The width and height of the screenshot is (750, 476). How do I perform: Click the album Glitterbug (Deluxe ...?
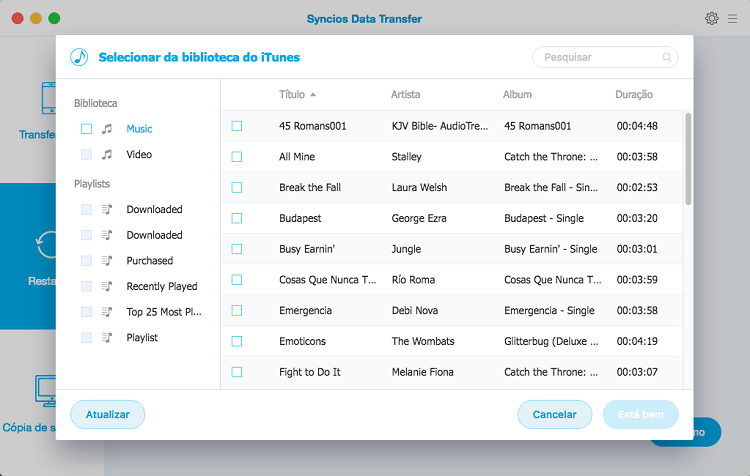pos(551,341)
